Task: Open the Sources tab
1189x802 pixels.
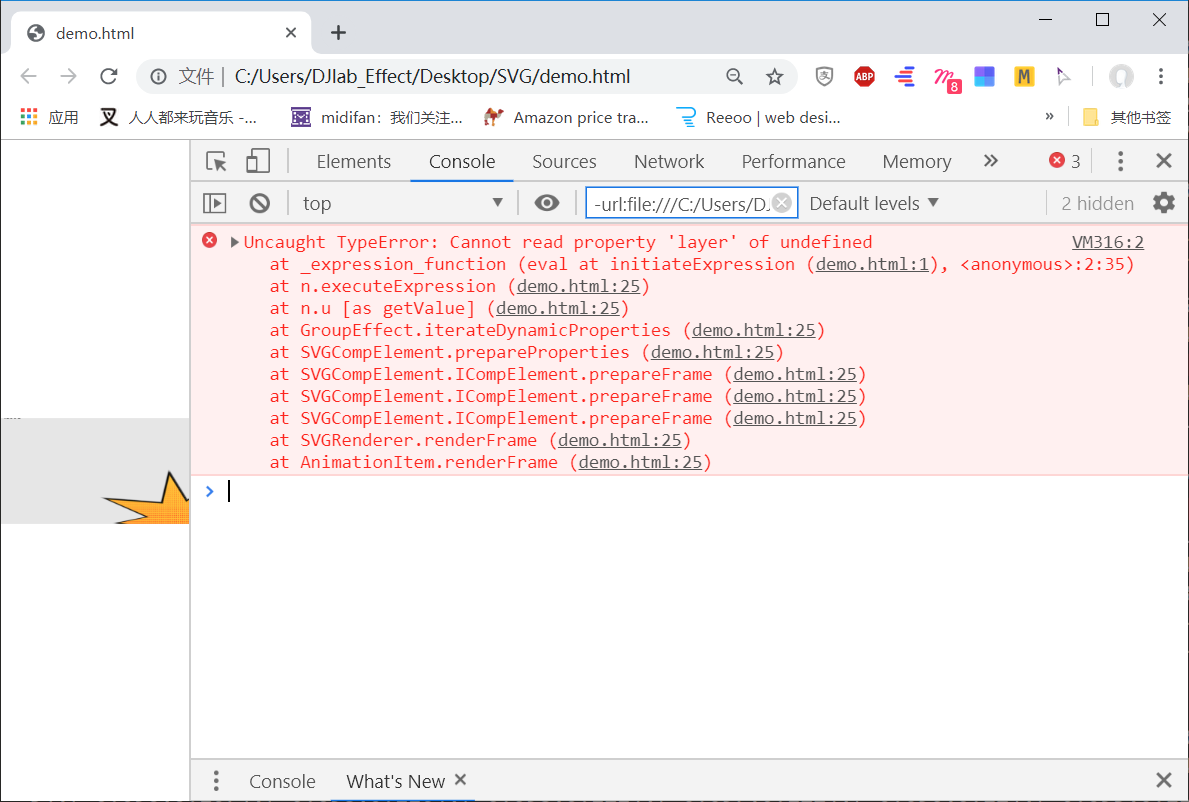Action: pyautogui.click(x=564, y=161)
